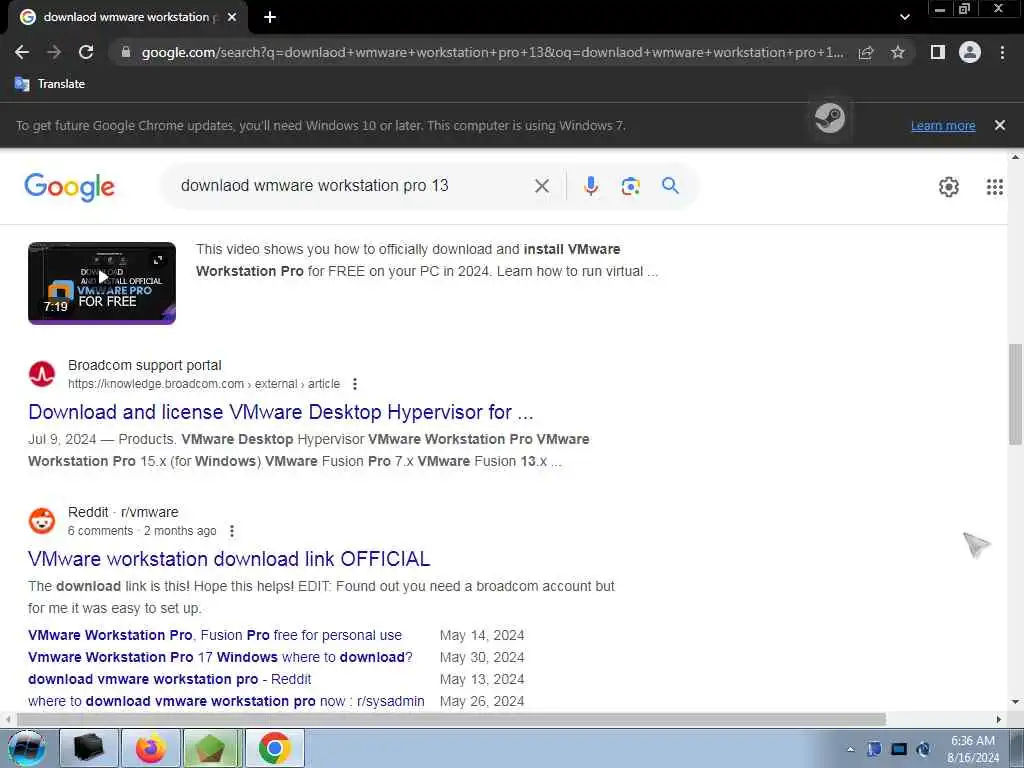Reload the Google search page
Image resolution: width=1024 pixels, height=768 pixels.
[86, 52]
